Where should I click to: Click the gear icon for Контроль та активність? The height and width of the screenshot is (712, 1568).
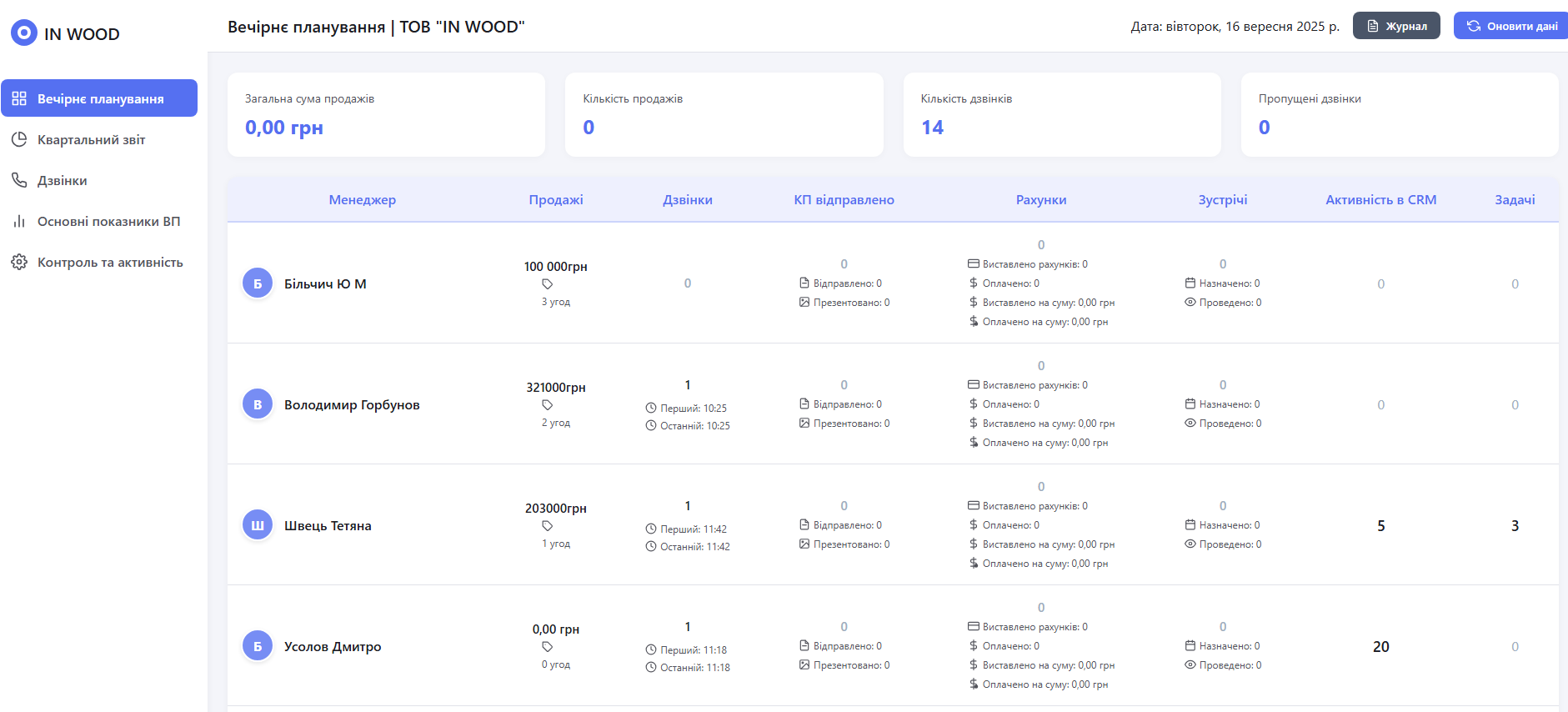pyautogui.click(x=19, y=262)
